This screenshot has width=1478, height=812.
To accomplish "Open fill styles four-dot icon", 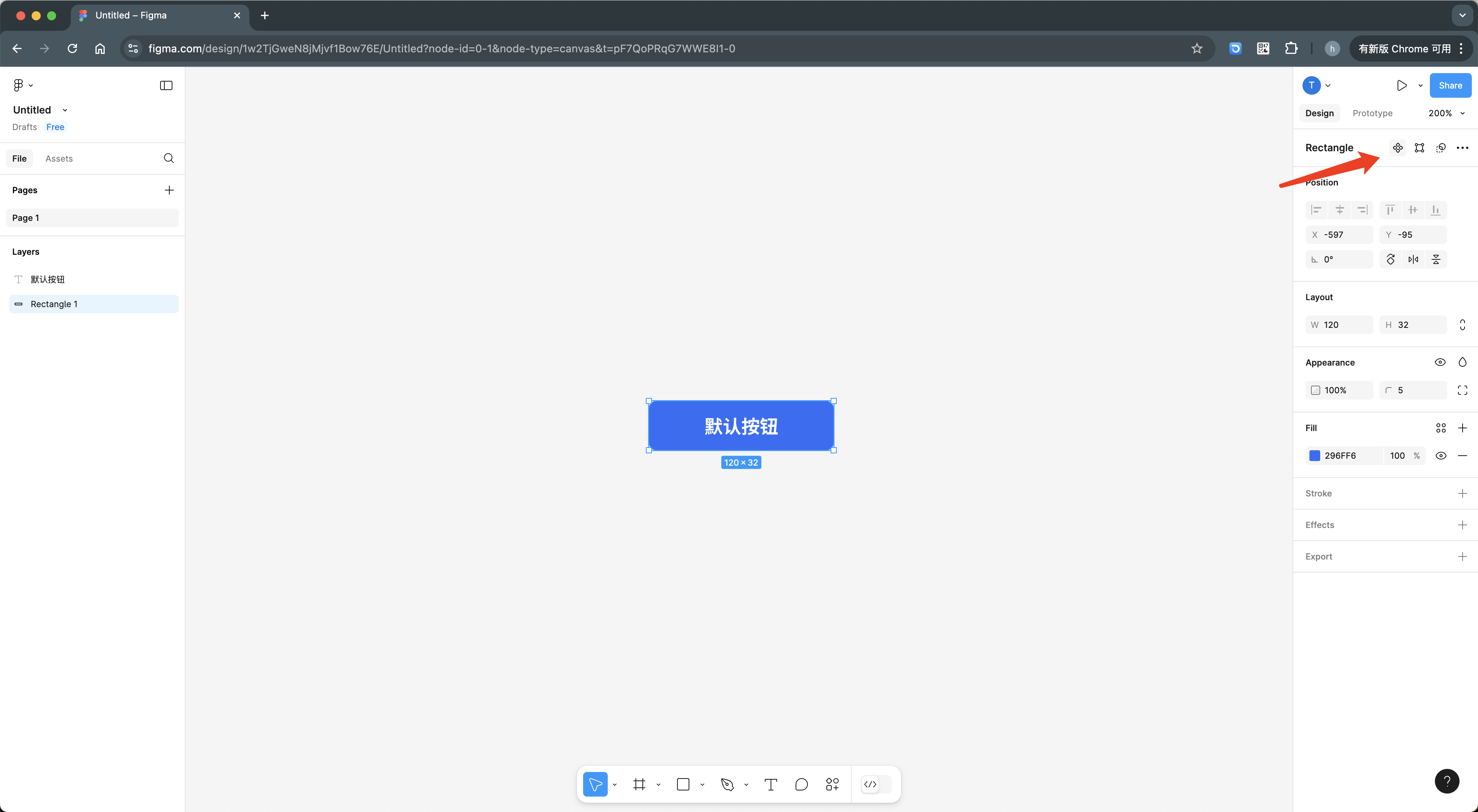I will 1441,428.
